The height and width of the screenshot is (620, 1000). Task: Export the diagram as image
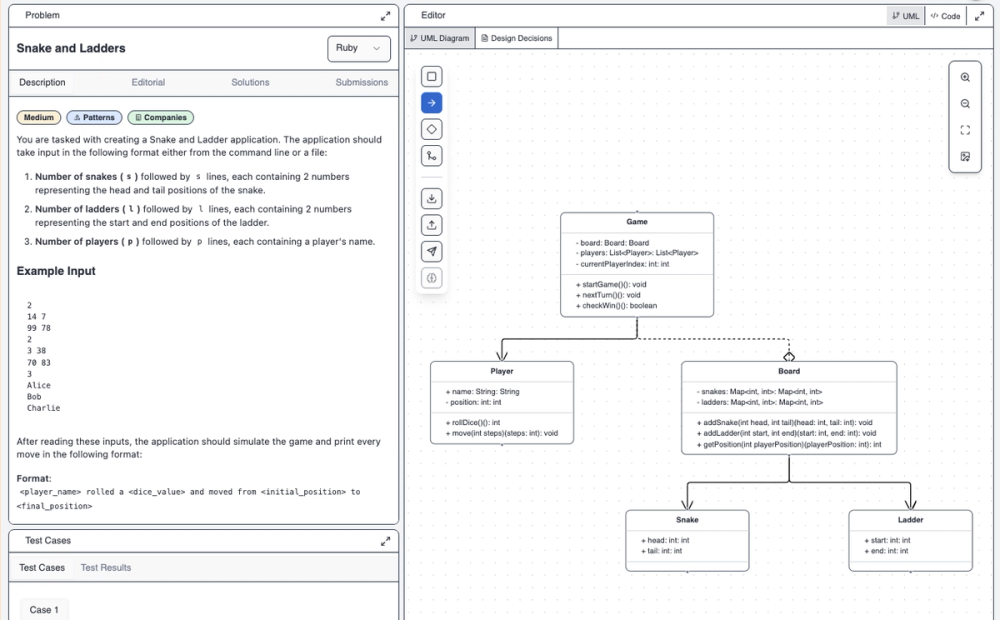(965, 157)
